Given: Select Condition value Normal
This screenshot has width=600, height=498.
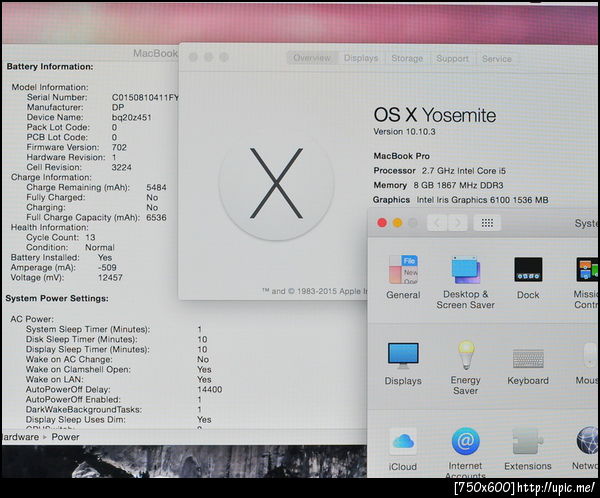Looking at the screenshot, I should point(100,248).
